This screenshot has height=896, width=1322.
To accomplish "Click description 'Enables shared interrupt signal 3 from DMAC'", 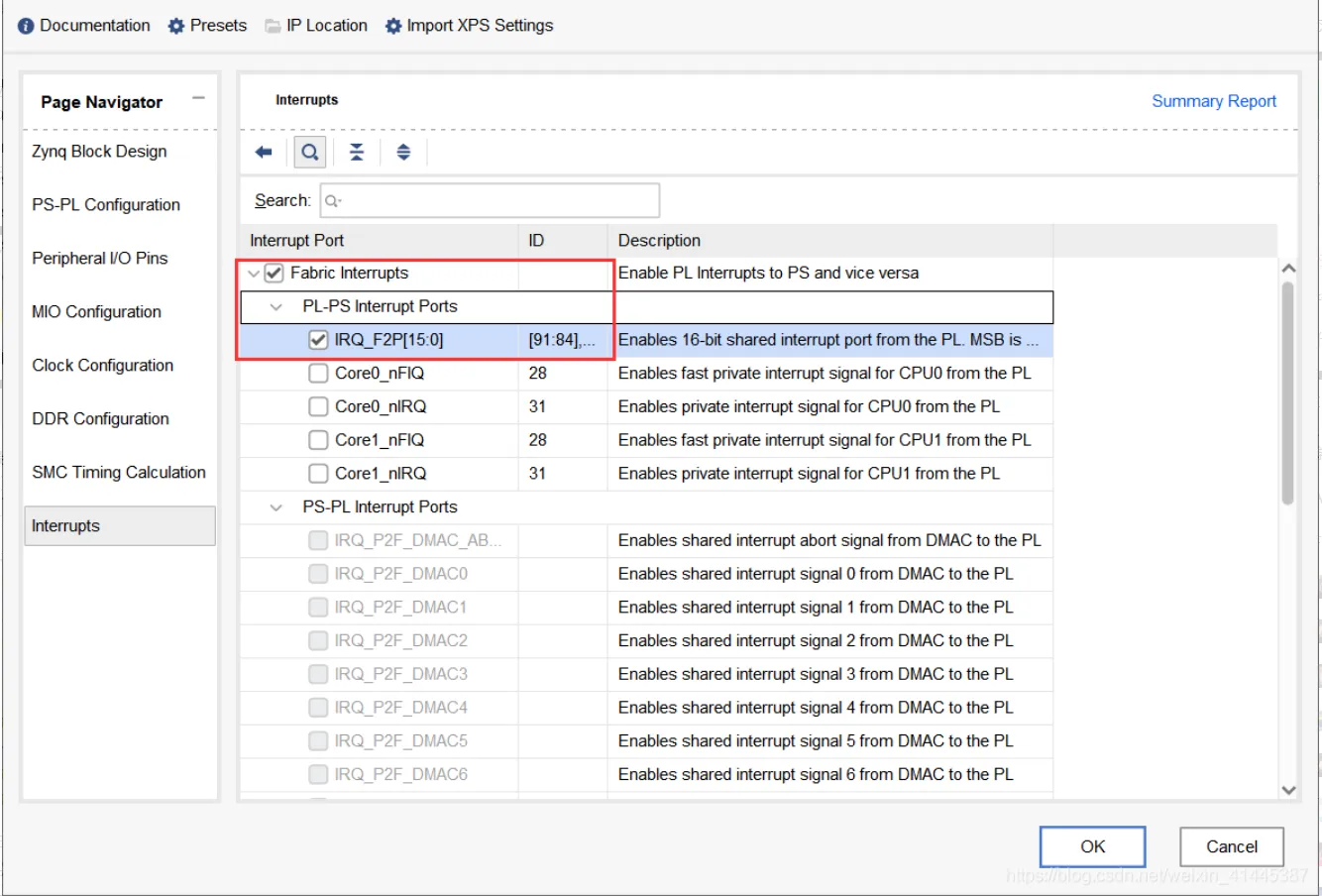I will tap(816, 674).
